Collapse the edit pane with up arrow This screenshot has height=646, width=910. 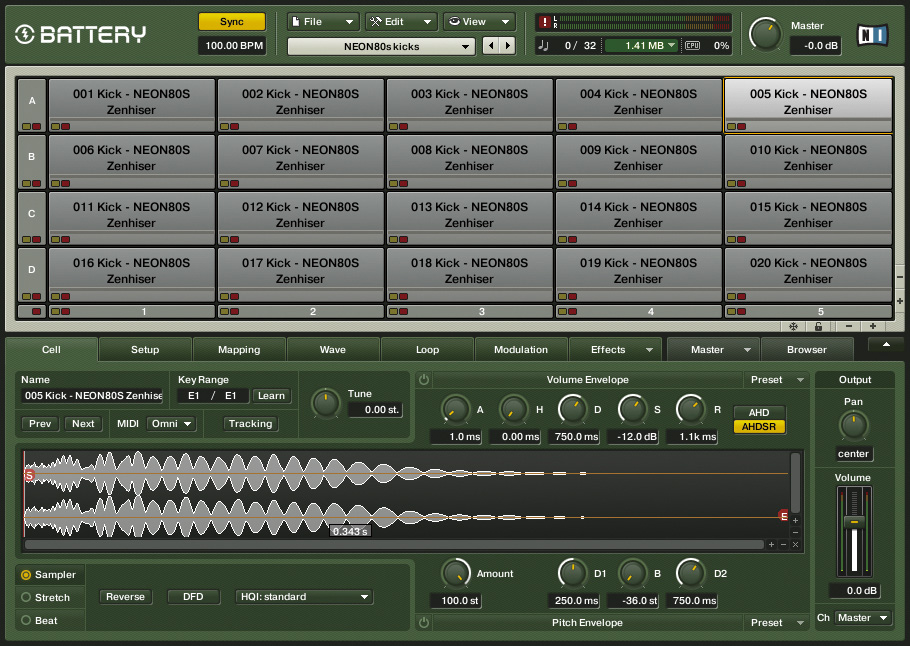point(886,345)
